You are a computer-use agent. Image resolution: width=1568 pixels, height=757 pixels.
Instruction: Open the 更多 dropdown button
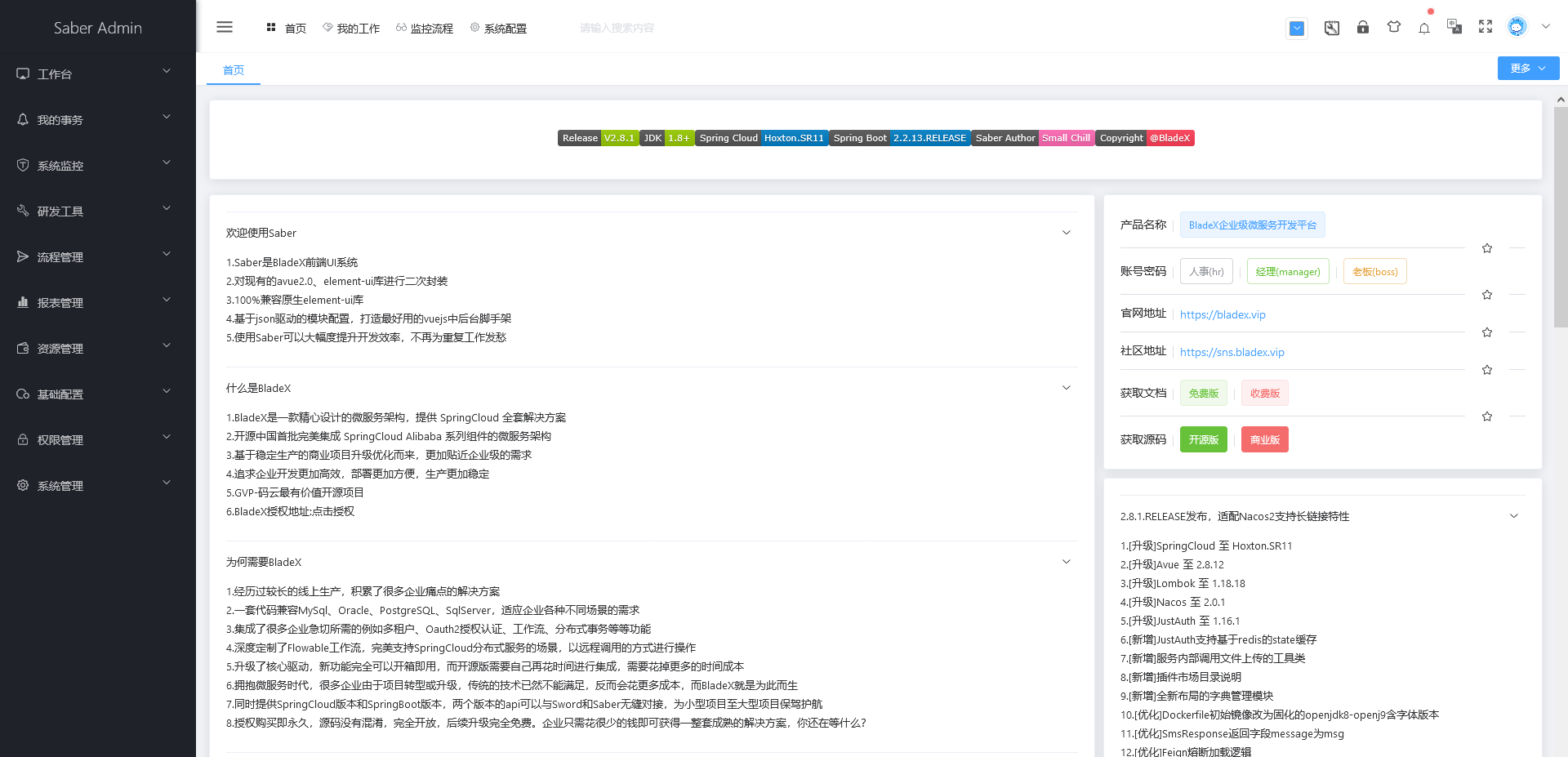tap(1528, 69)
